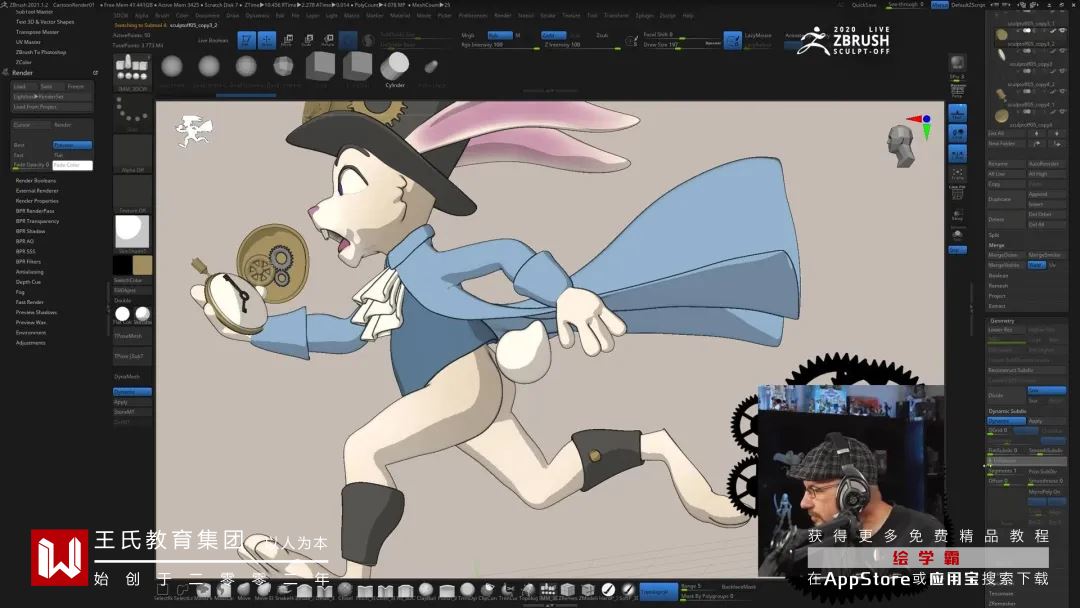
Task: Expand the External Renderer section
Action: pos(37,191)
